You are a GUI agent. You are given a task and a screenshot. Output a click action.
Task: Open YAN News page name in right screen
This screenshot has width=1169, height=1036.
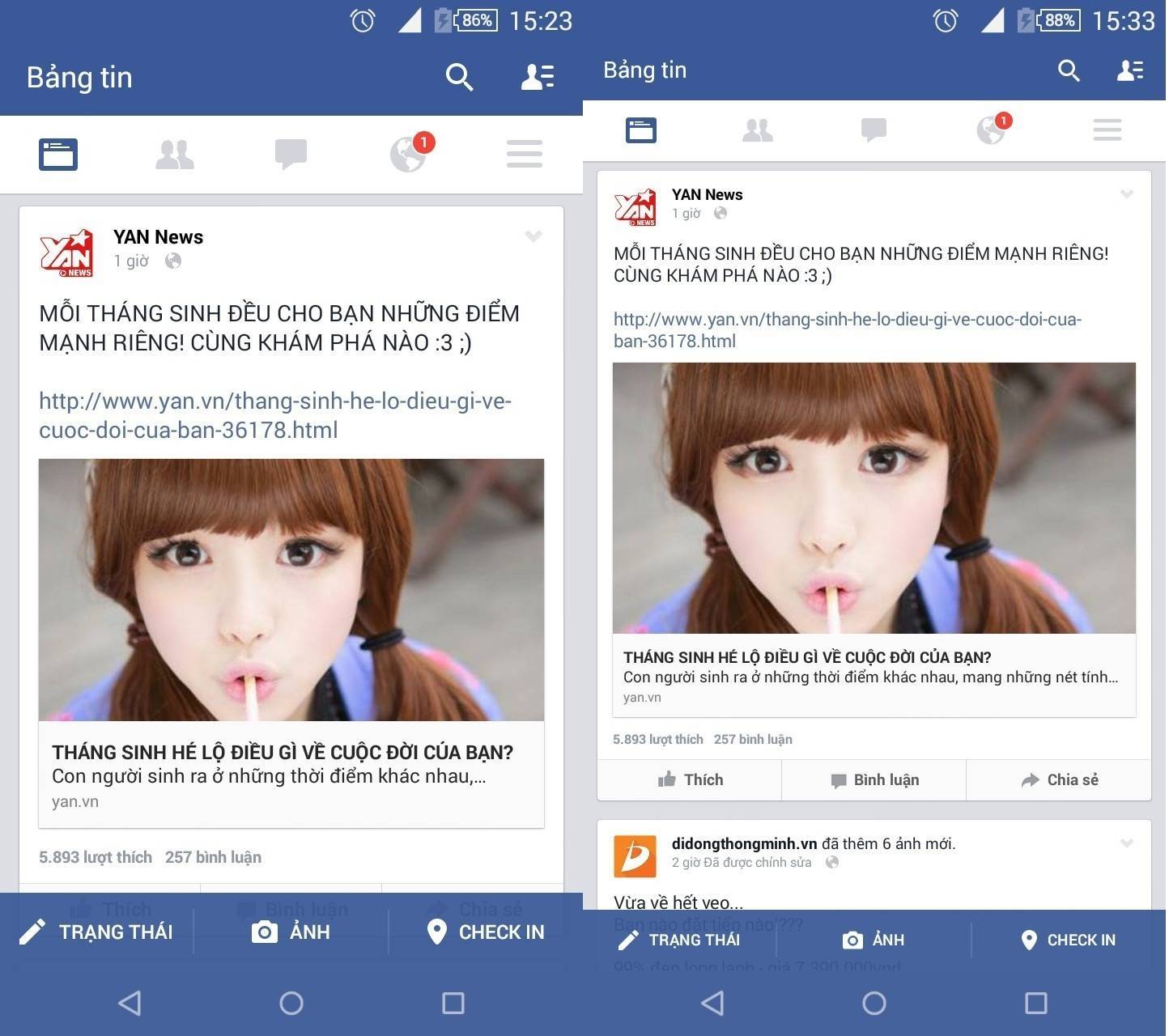707,194
